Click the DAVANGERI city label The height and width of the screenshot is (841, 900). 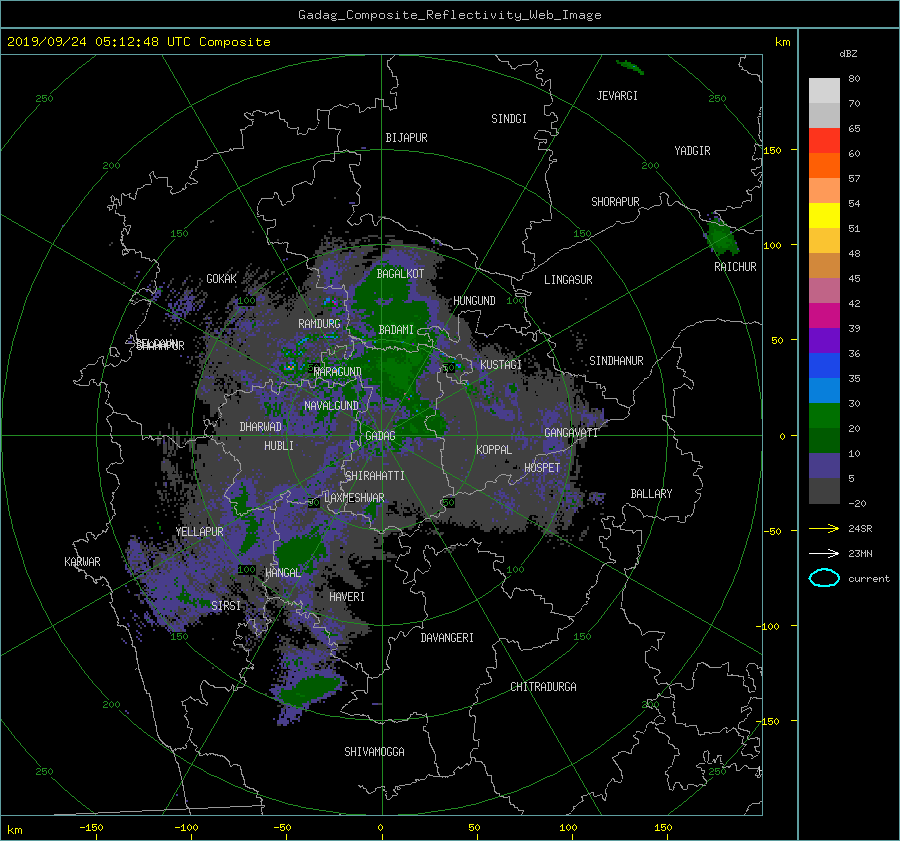[447, 638]
